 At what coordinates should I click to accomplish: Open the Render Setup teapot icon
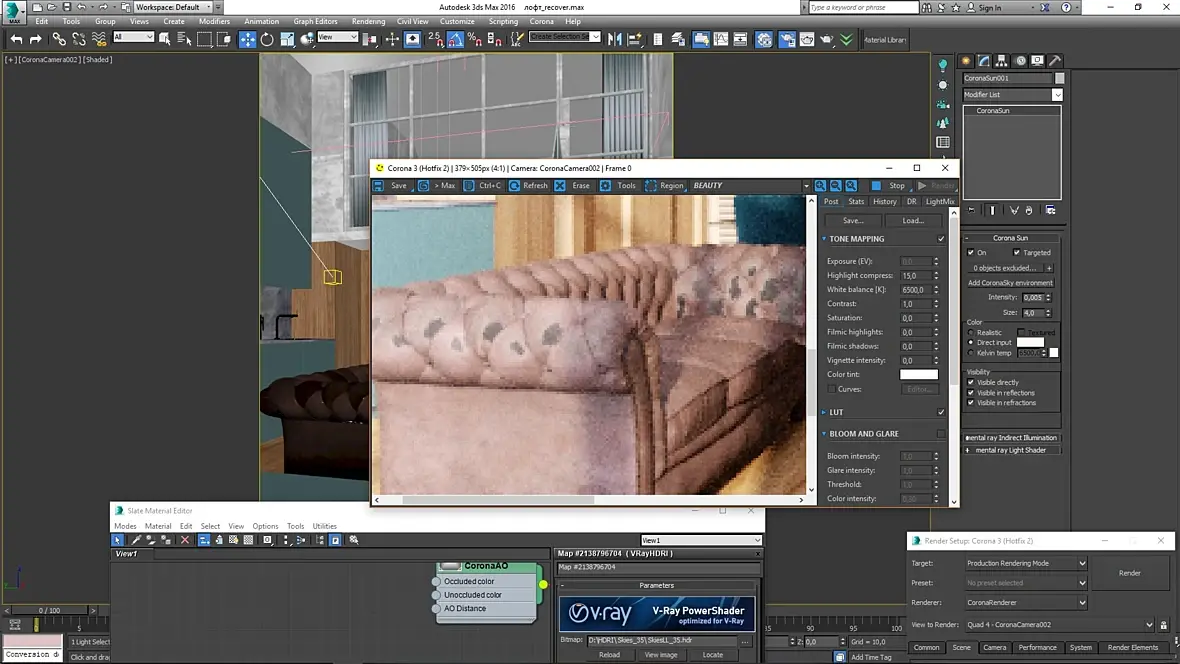(x=786, y=39)
